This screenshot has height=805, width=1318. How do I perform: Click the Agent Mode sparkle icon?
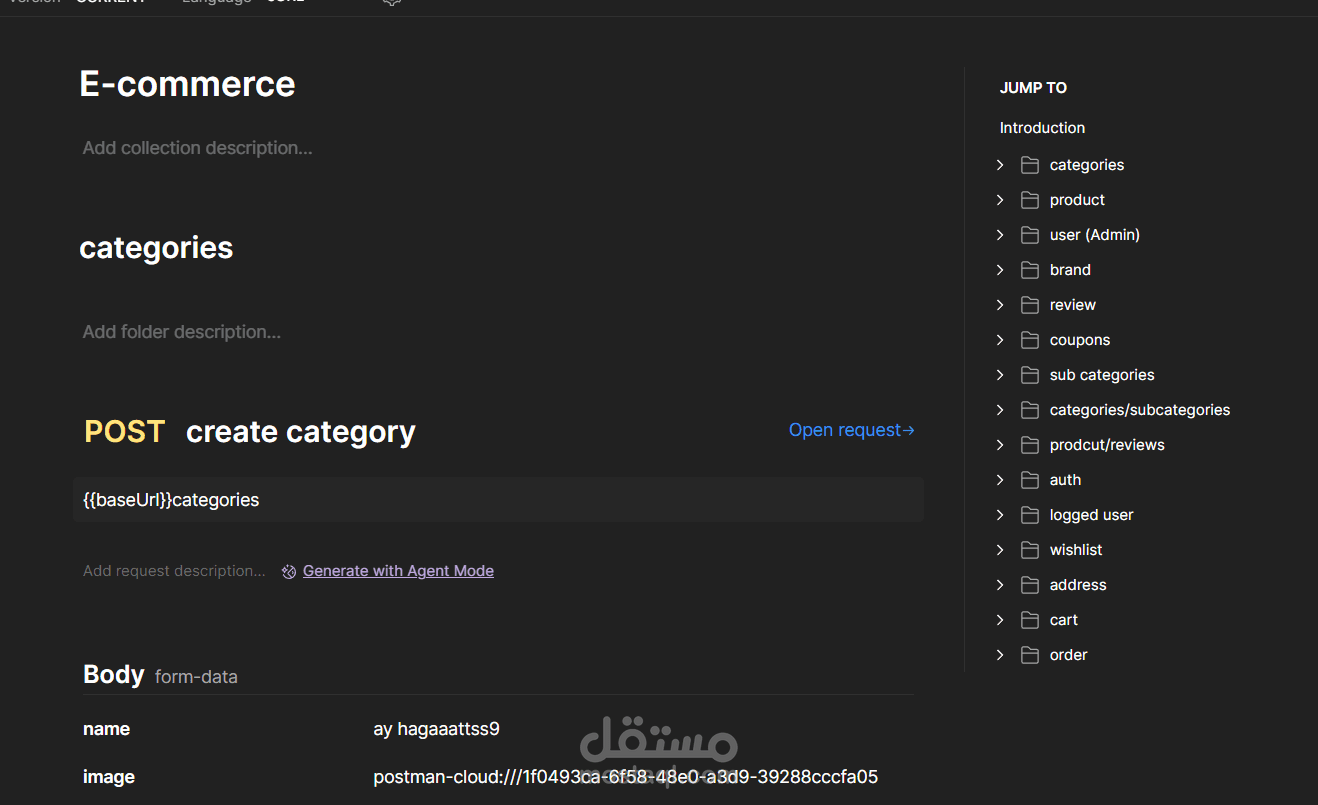pos(289,572)
